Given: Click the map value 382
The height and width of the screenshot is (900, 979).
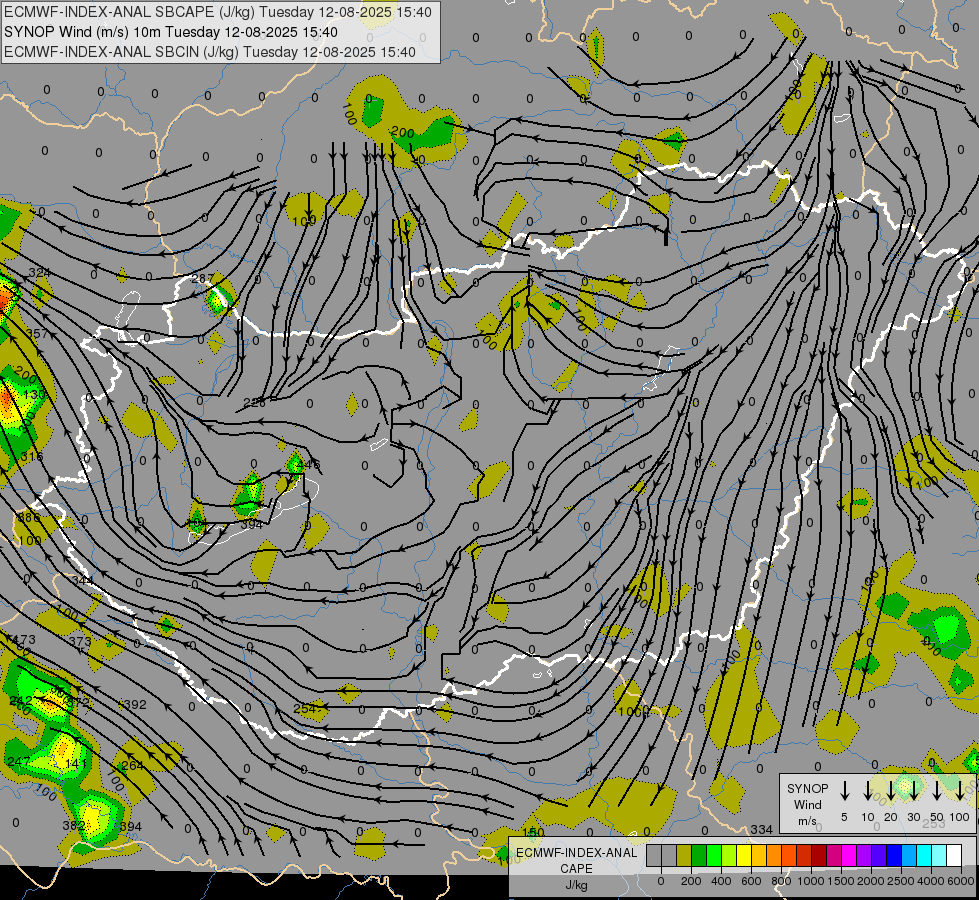Looking at the screenshot, I should point(74,825).
